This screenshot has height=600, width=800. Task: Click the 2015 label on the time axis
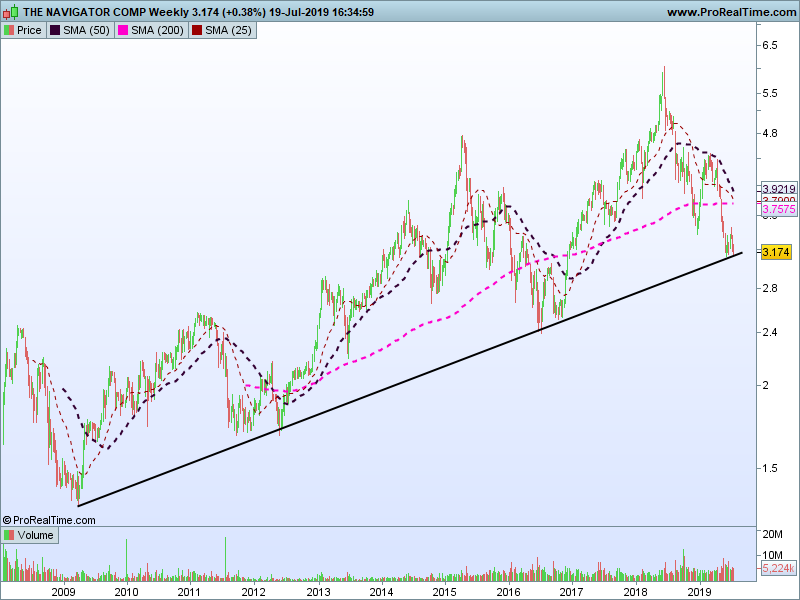444,592
